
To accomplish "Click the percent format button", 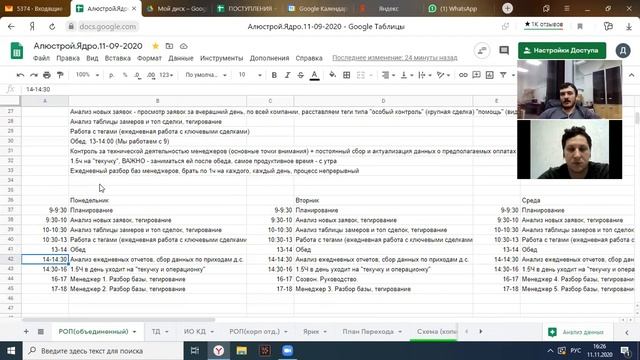I will pyautogui.click(x=125, y=75).
